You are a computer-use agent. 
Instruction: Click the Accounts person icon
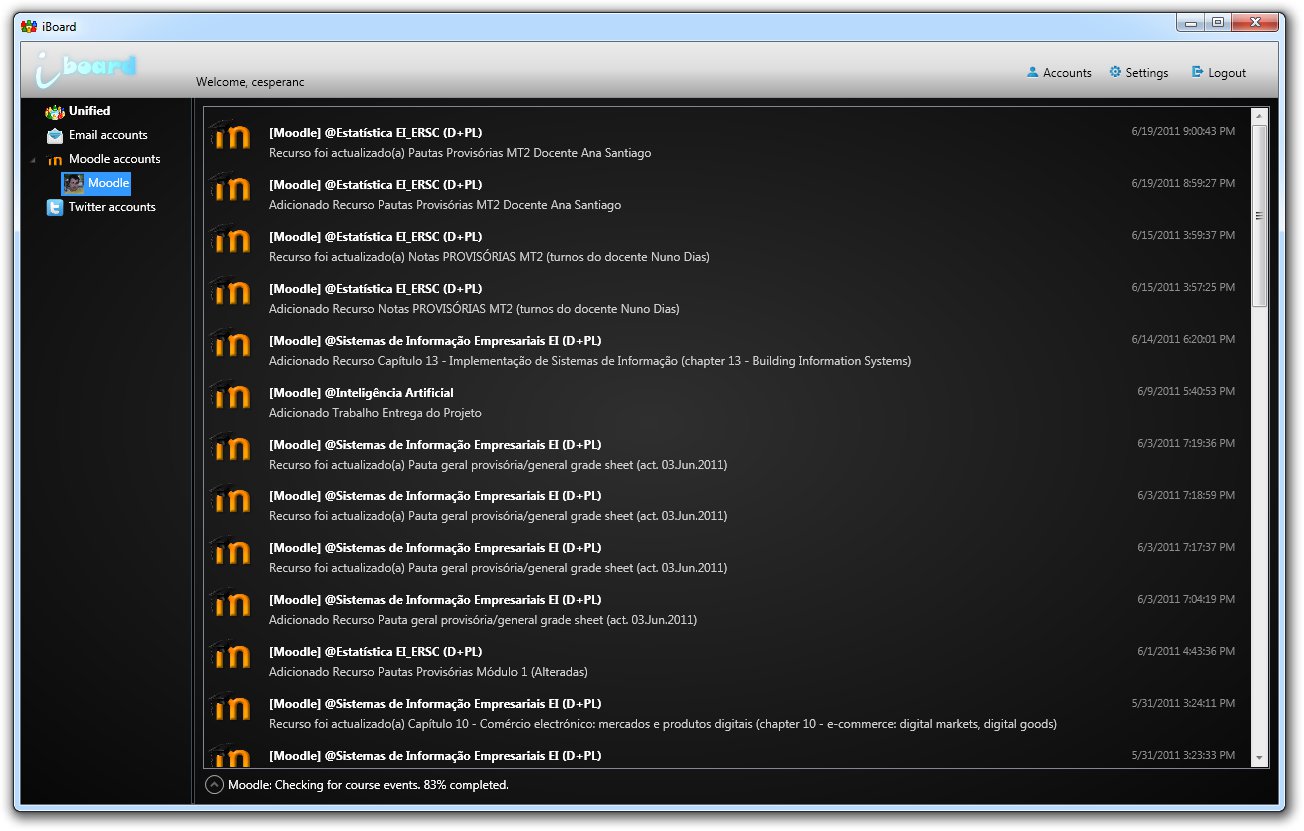[1033, 72]
